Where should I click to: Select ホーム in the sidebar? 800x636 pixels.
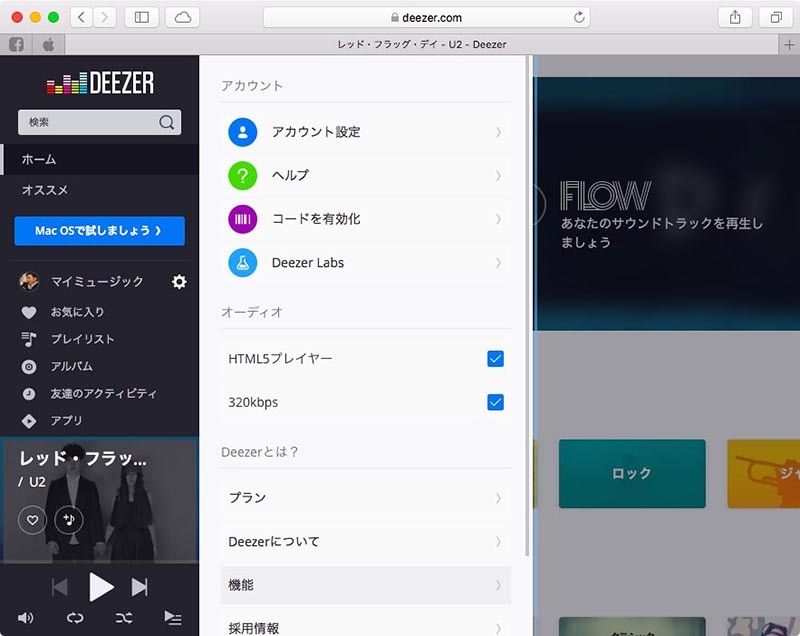coord(101,160)
